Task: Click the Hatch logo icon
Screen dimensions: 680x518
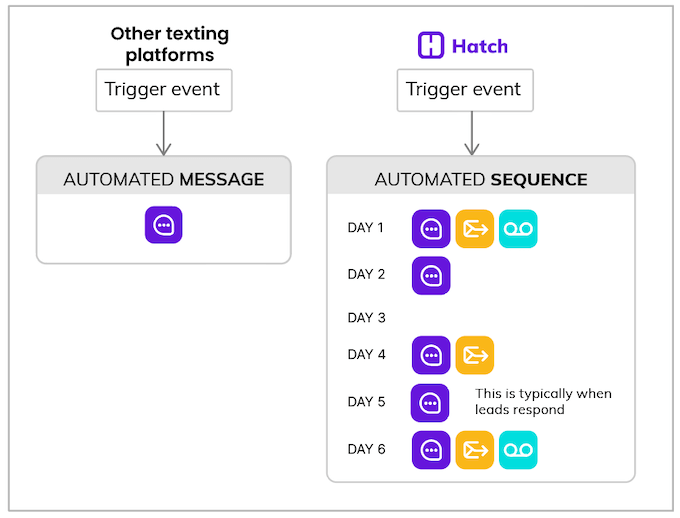Action: (430, 46)
